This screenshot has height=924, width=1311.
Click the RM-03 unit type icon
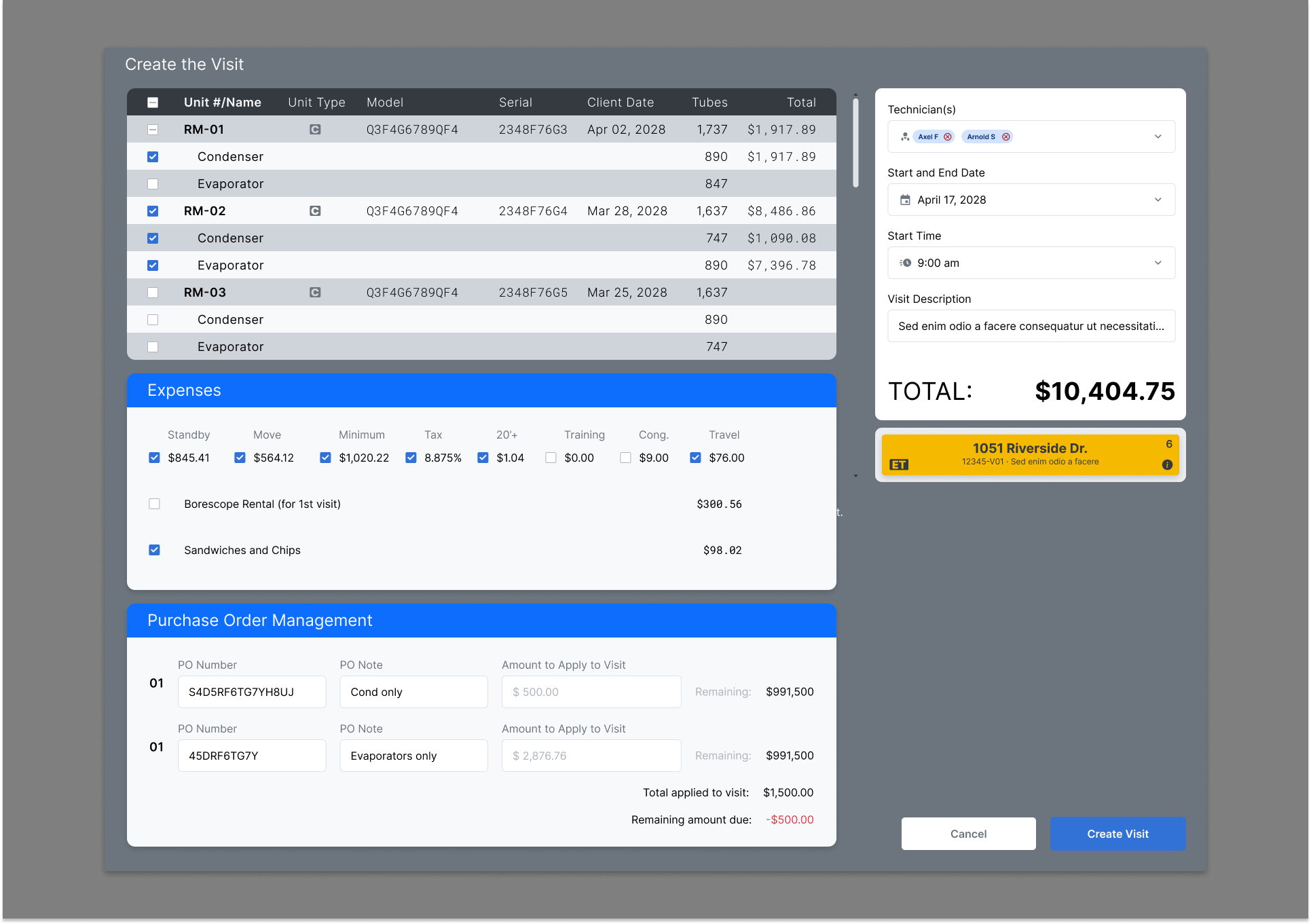pyautogui.click(x=315, y=292)
